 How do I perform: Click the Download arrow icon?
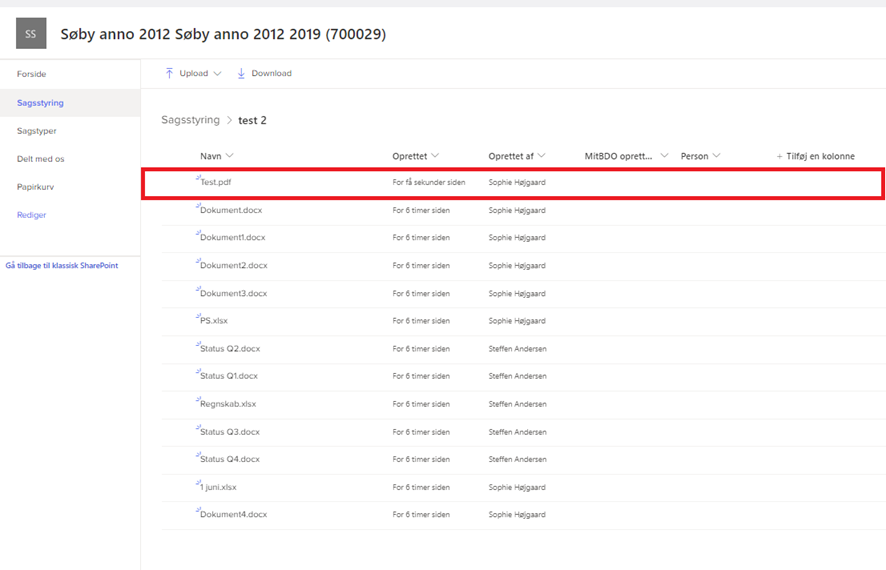coord(241,73)
